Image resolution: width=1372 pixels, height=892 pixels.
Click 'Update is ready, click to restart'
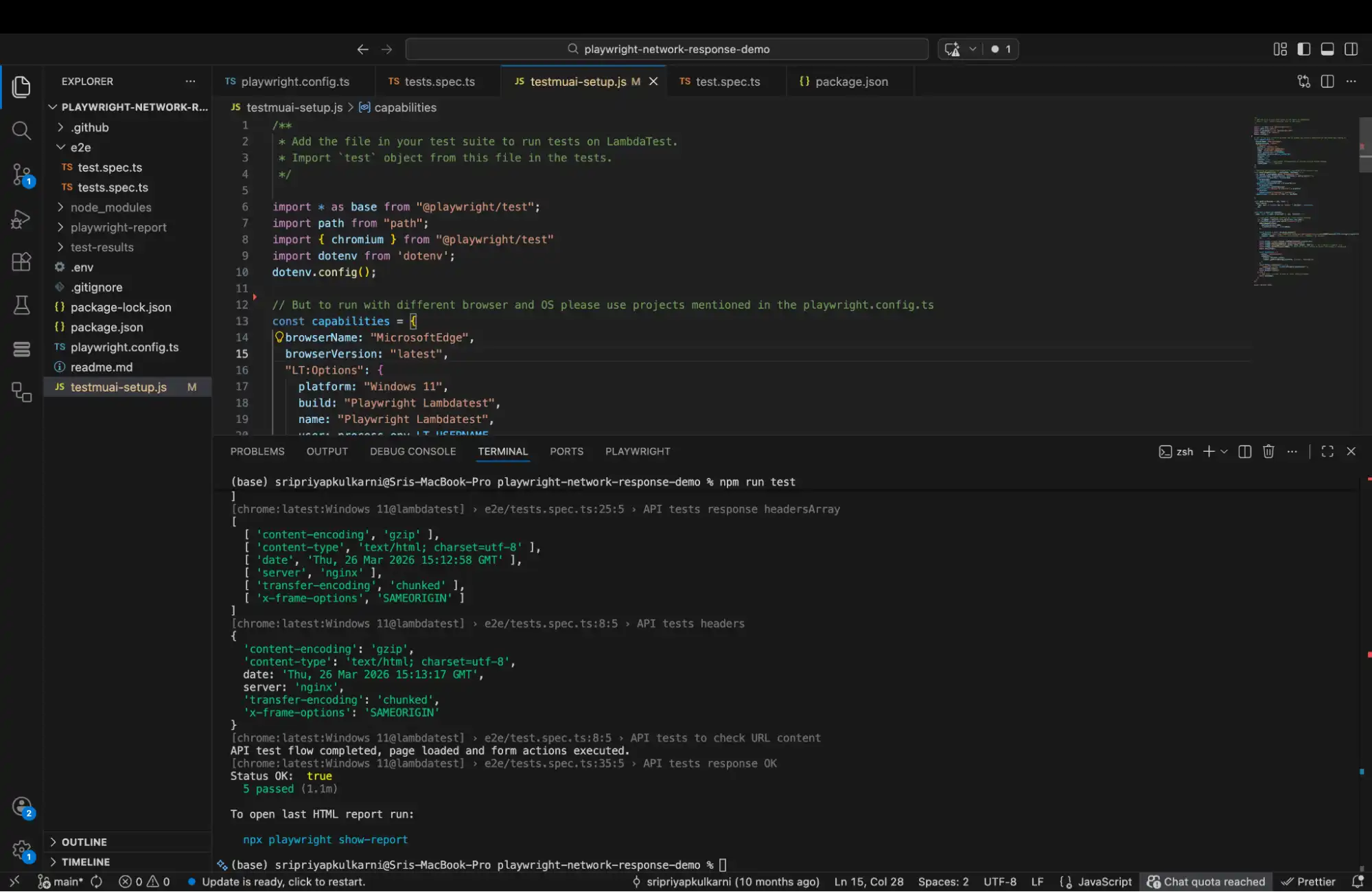(x=276, y=882)
